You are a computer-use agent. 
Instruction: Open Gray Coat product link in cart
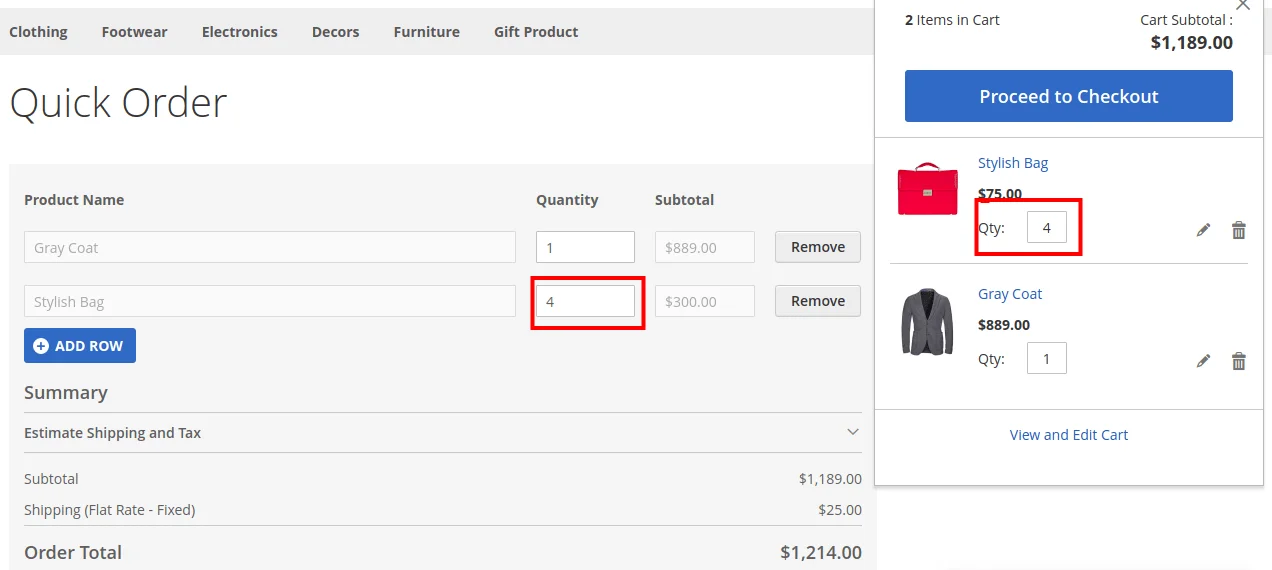pyautogui.click(x=1010, y=294)
